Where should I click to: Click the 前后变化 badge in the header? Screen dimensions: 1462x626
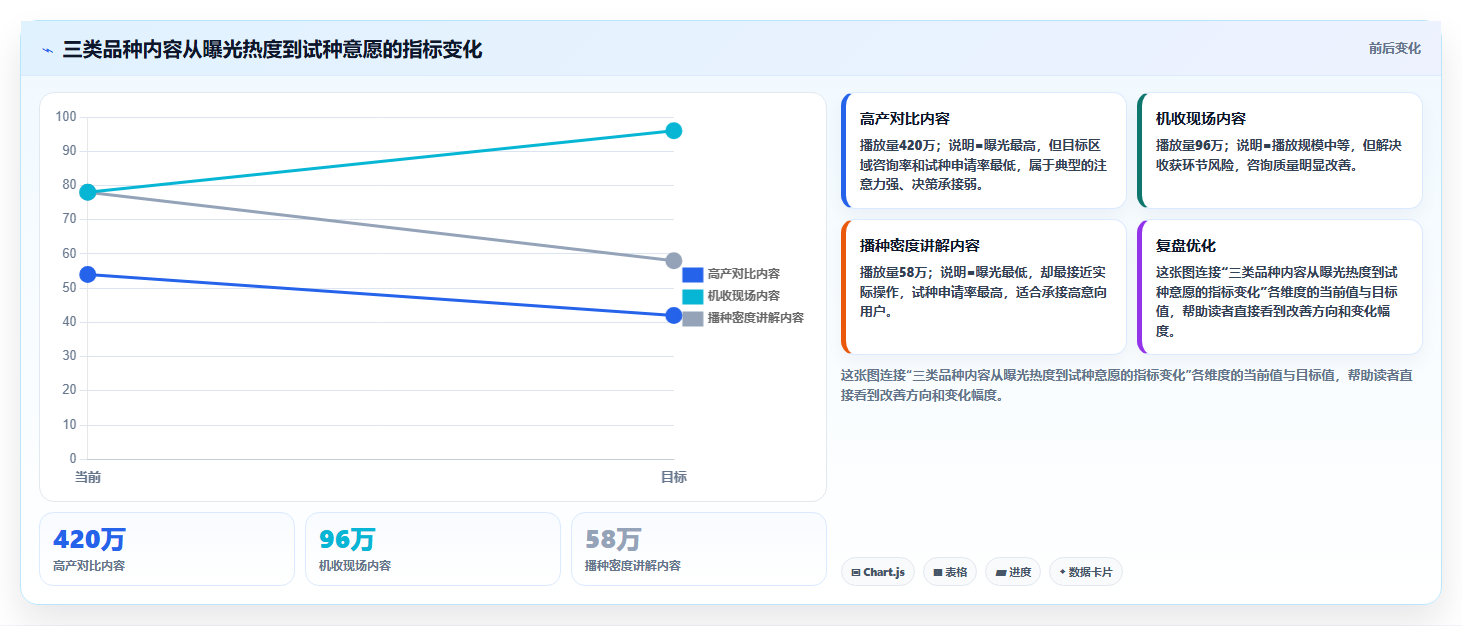(1394, 49)
